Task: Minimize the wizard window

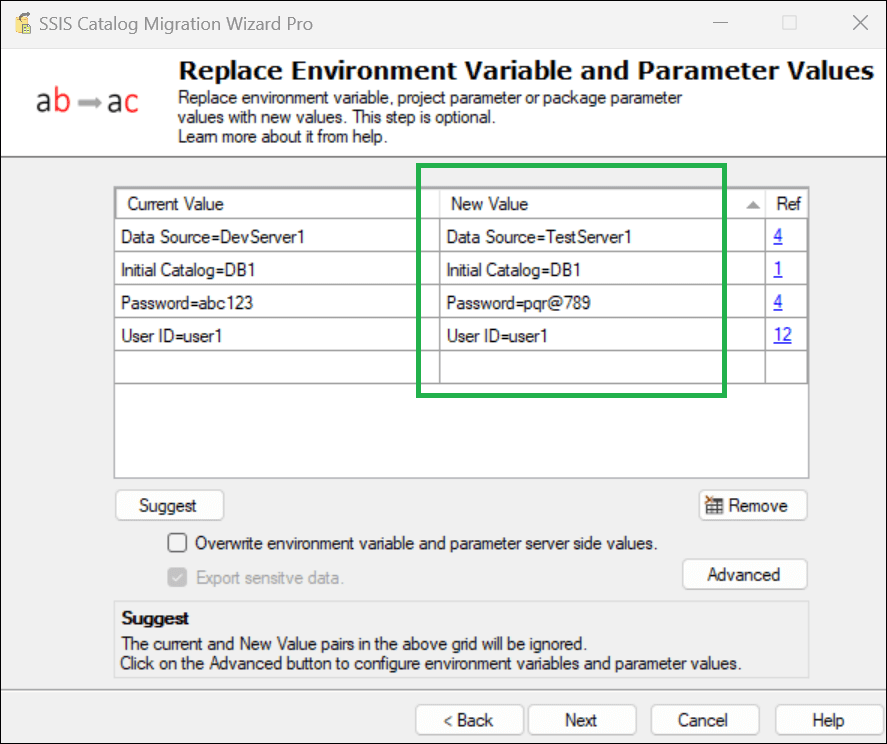Action: (720, 23)
